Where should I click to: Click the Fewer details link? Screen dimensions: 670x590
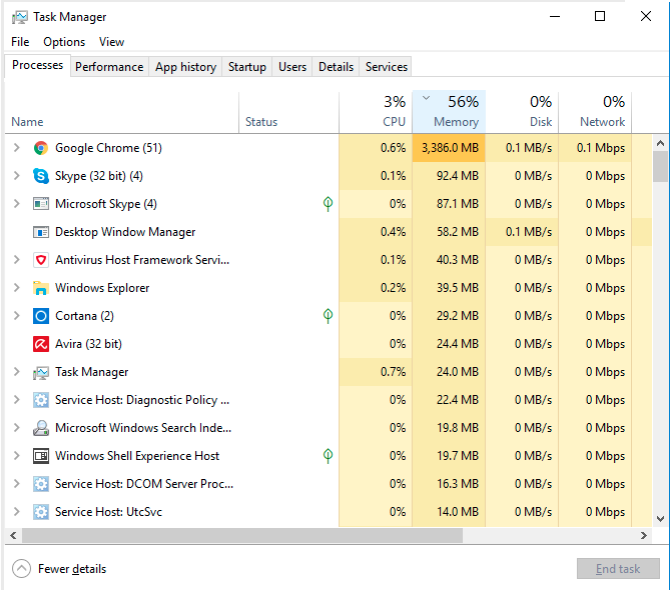click(72, 569)
